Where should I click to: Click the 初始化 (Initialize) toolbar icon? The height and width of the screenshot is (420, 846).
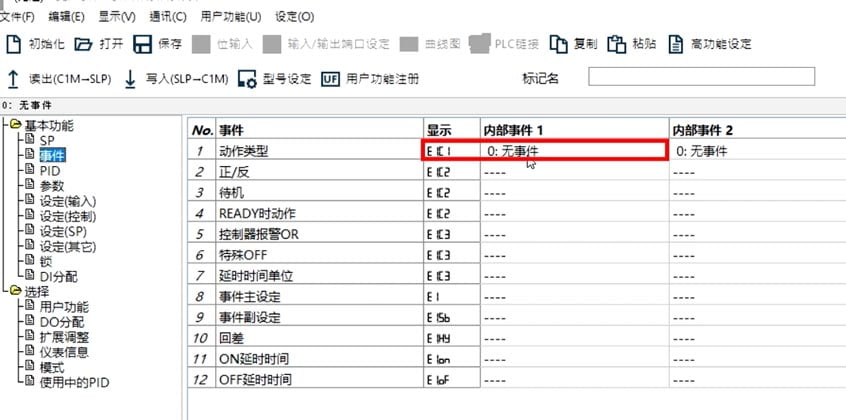(14, 44)
